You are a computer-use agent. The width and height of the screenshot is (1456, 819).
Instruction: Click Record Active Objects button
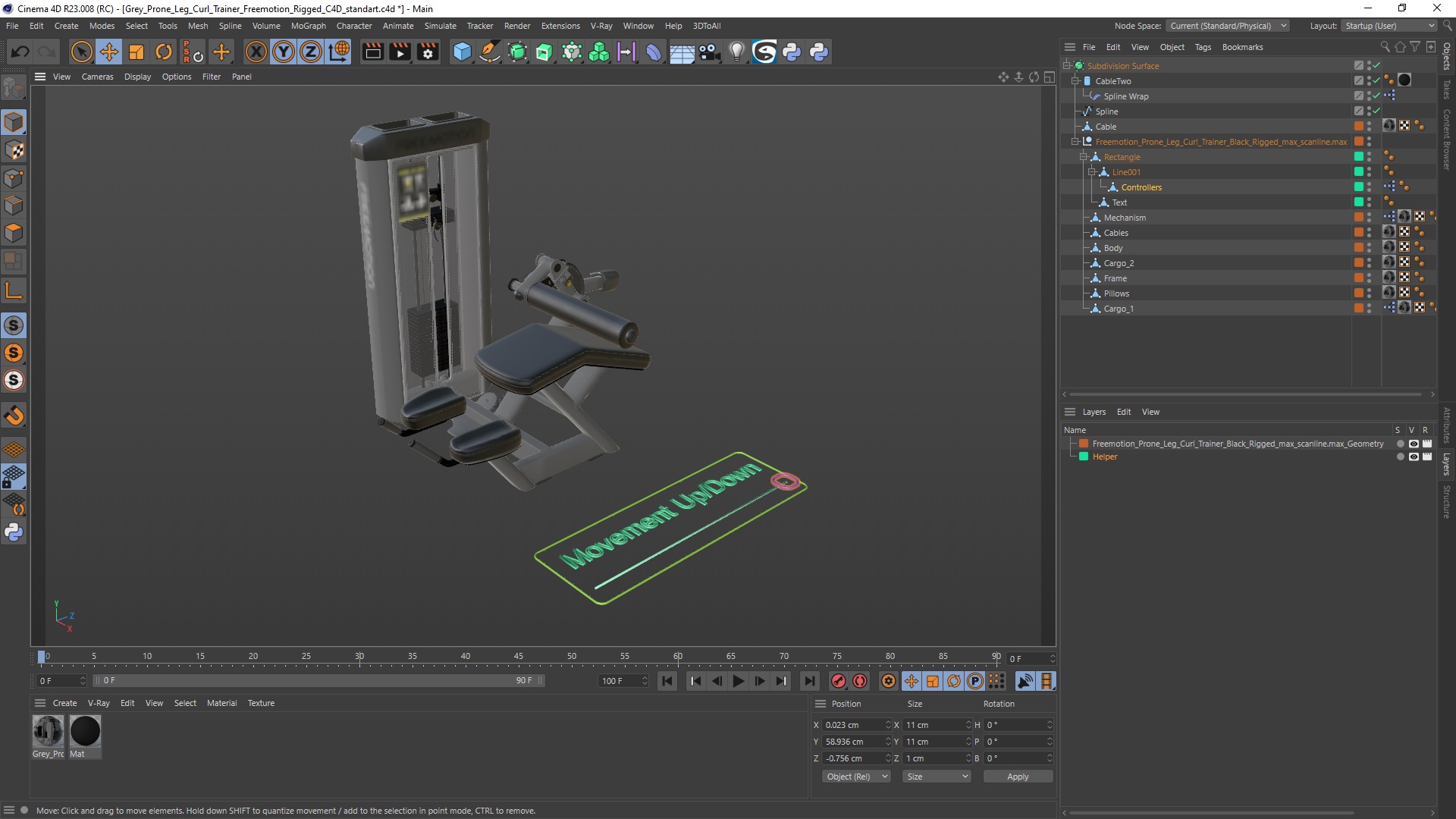tap(838, 681)
